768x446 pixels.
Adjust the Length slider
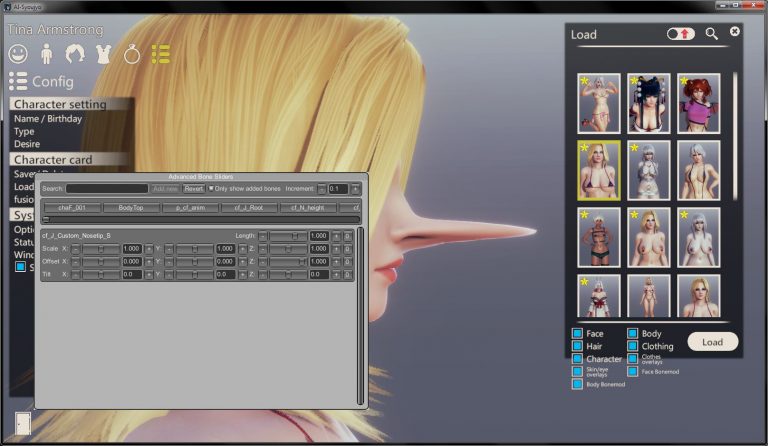[x=288, y=236]
